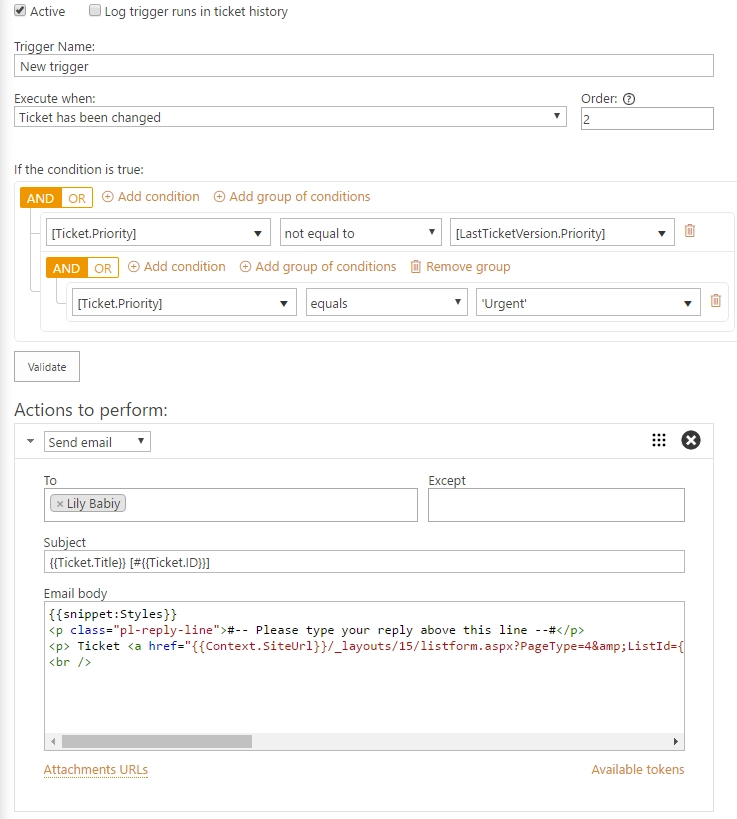
Task: Select AND in the top-level condition toggle
Action: (40, 198)
